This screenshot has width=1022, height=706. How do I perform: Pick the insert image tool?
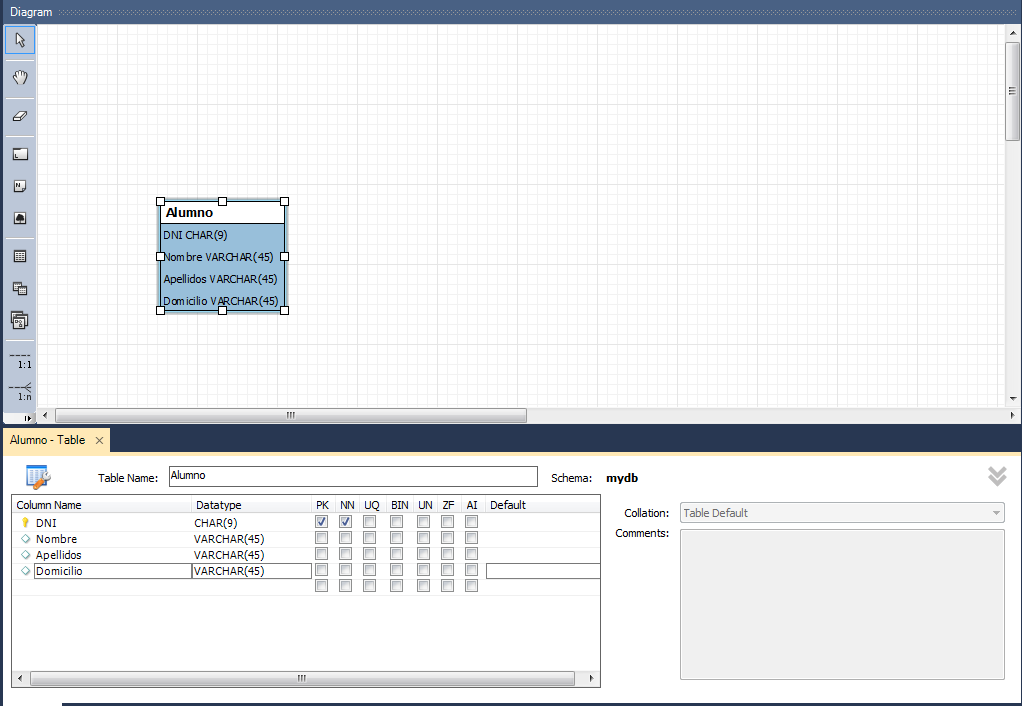pyautogui.click(x=19, y=217)
